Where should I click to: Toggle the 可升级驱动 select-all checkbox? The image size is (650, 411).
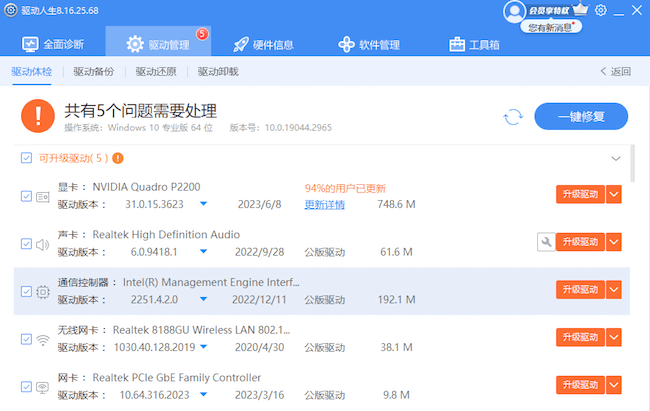click(26, 158)
